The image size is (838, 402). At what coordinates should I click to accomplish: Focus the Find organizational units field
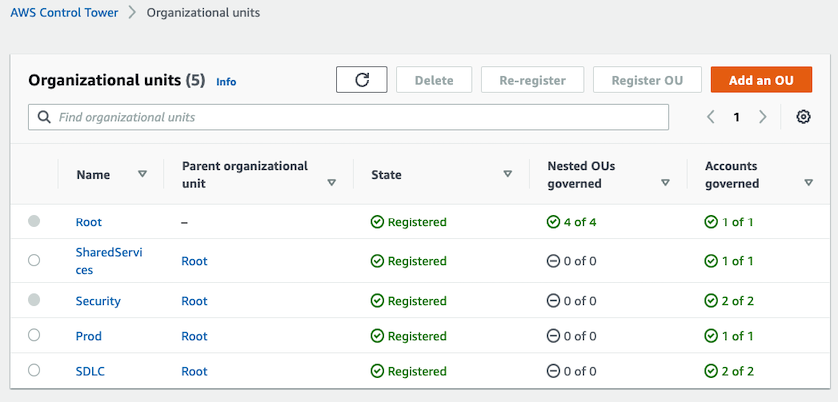(x=360, y=117)
